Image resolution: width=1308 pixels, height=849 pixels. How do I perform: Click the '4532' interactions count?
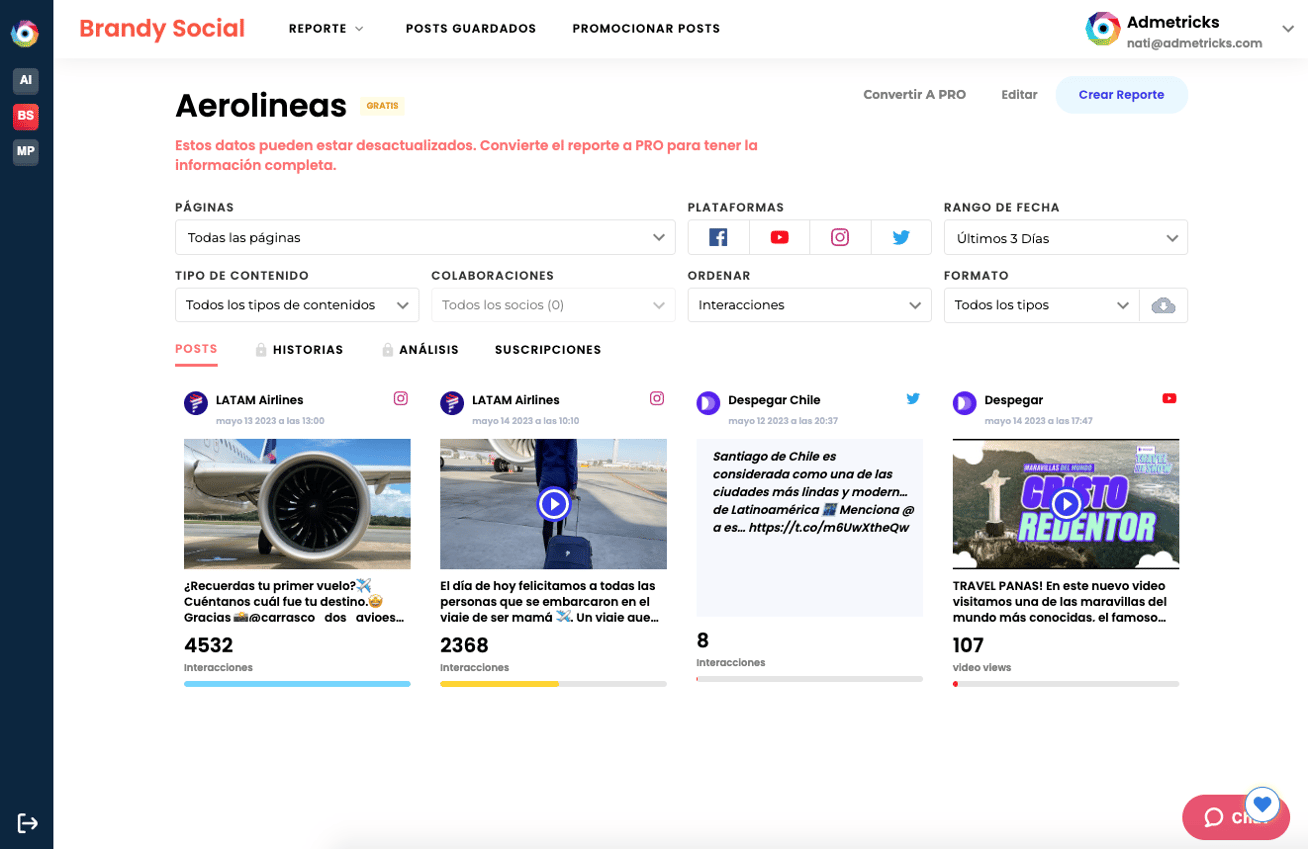tap(208, 646)
